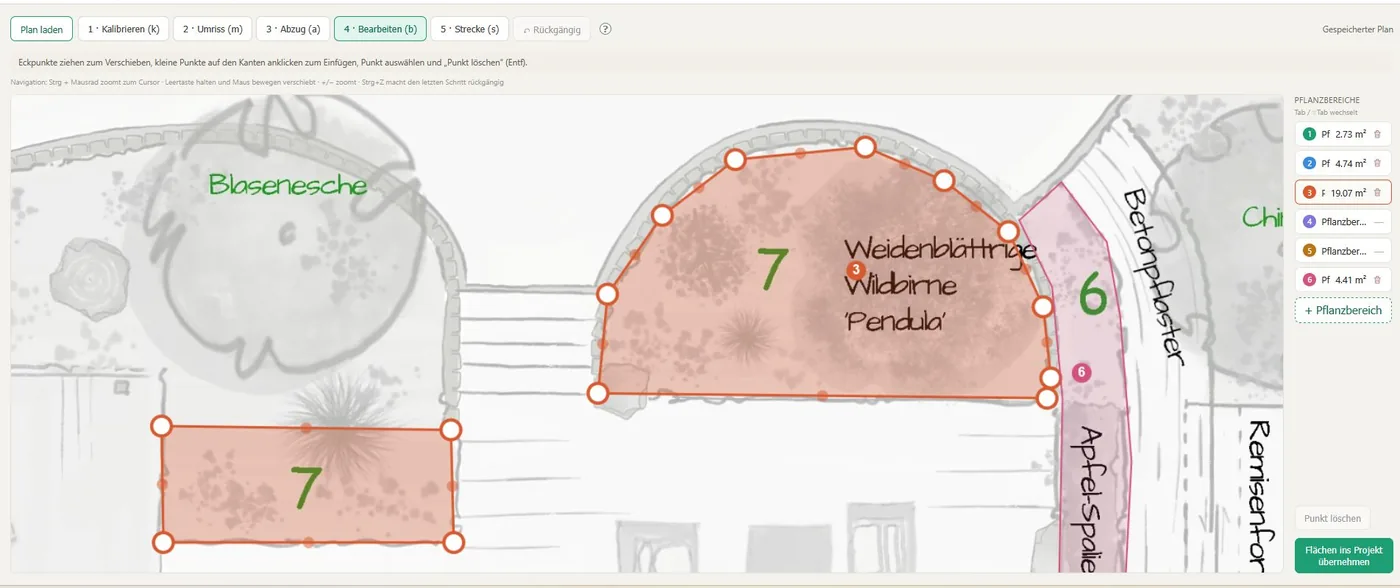Screen dimensions: 1400x588
Task: Select the orange rectangle's bottom-right corner handle
Action: point(453,542)
